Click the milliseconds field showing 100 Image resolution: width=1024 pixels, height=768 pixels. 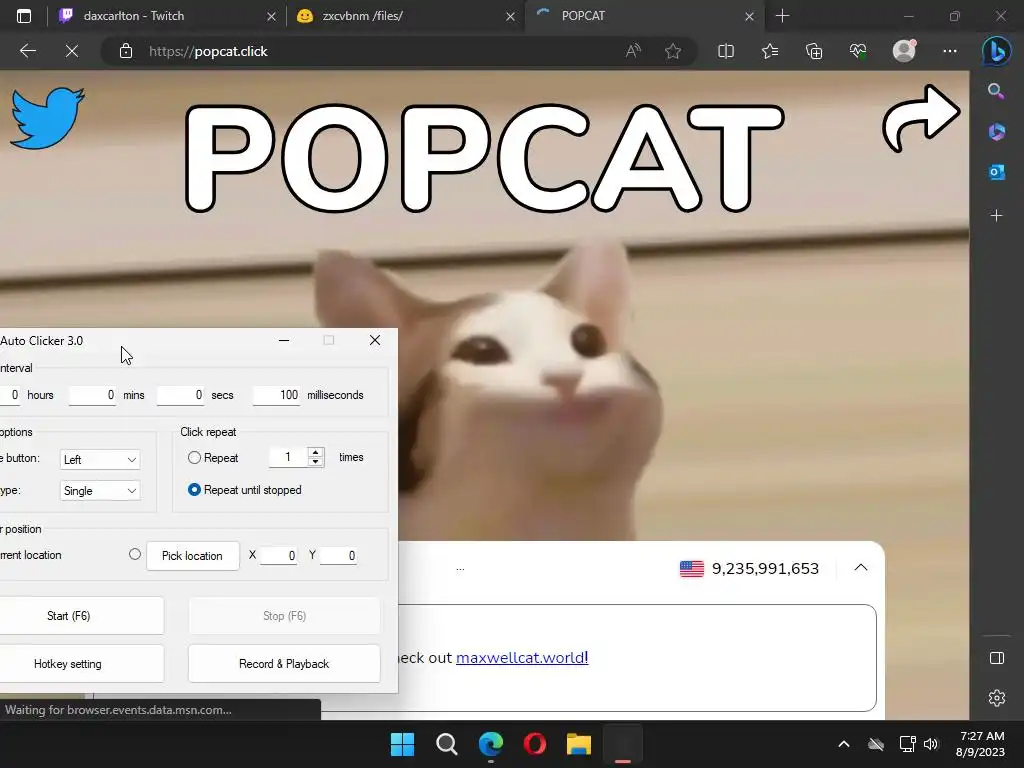[x=276, y=395]
